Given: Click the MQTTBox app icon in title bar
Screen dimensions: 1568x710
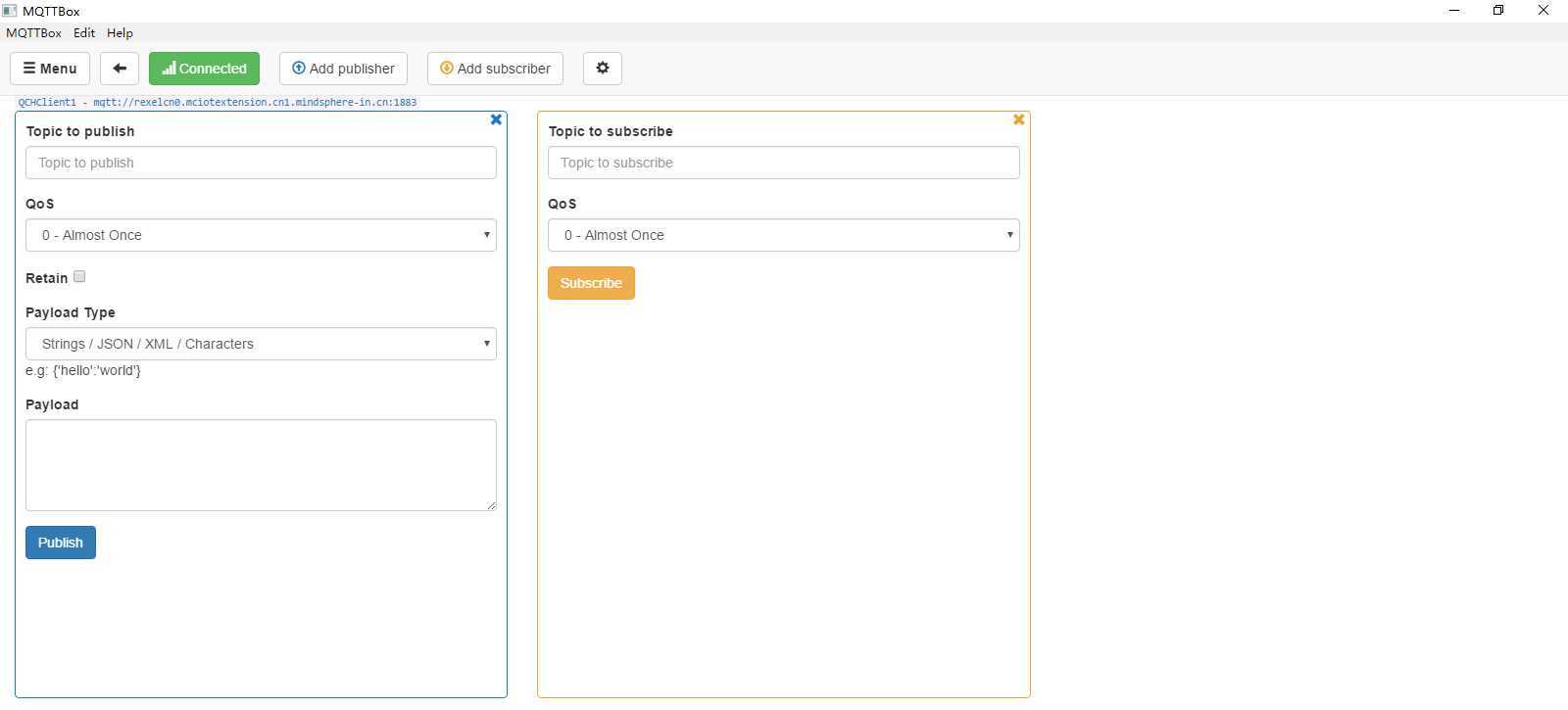Looking at the screenshot, I should 10,11.
